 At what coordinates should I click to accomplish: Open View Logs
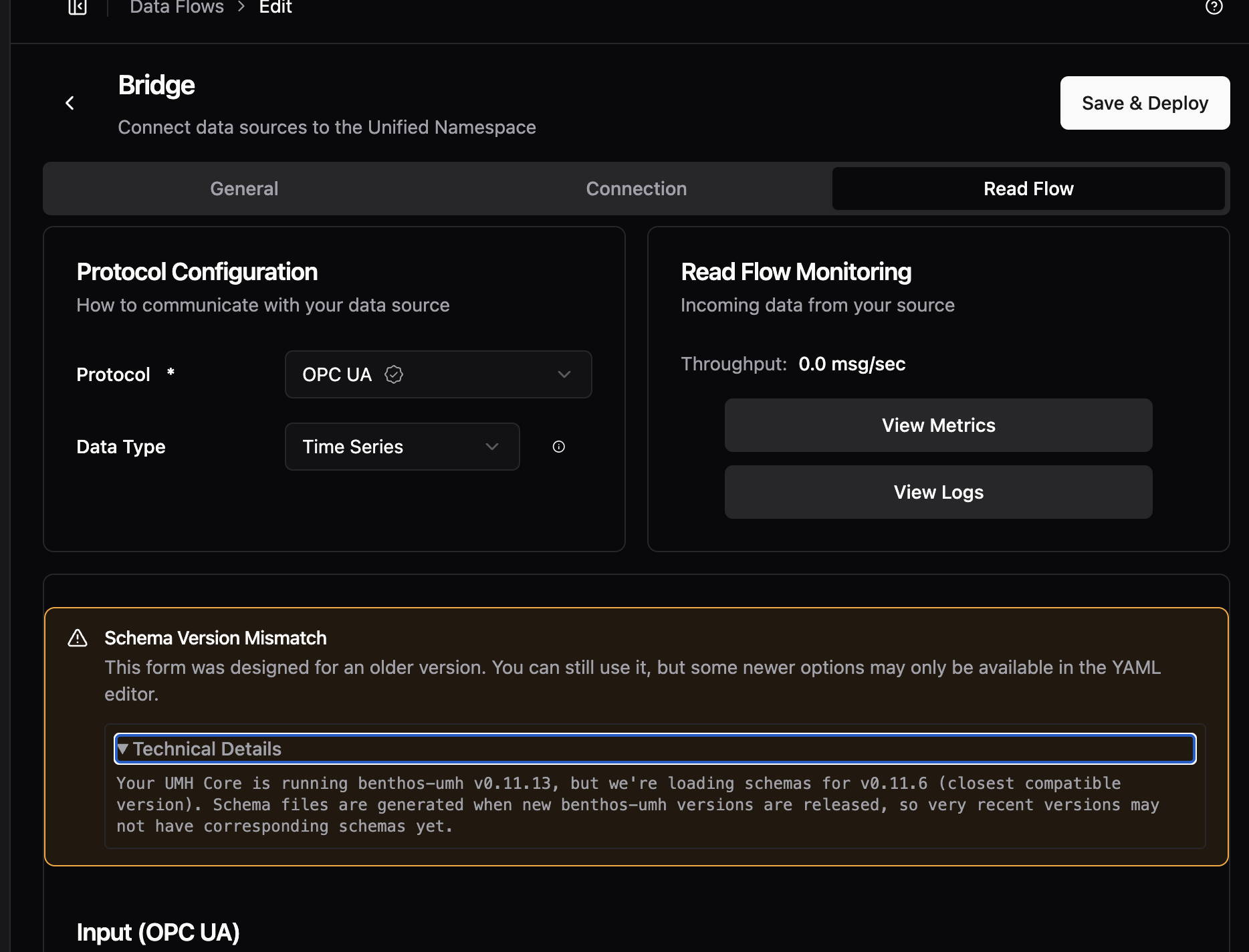point(938,492)
